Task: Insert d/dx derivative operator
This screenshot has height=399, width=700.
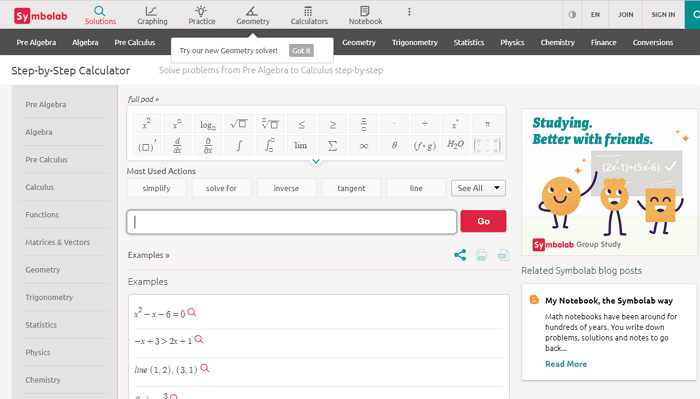Action: click(177, 145)
